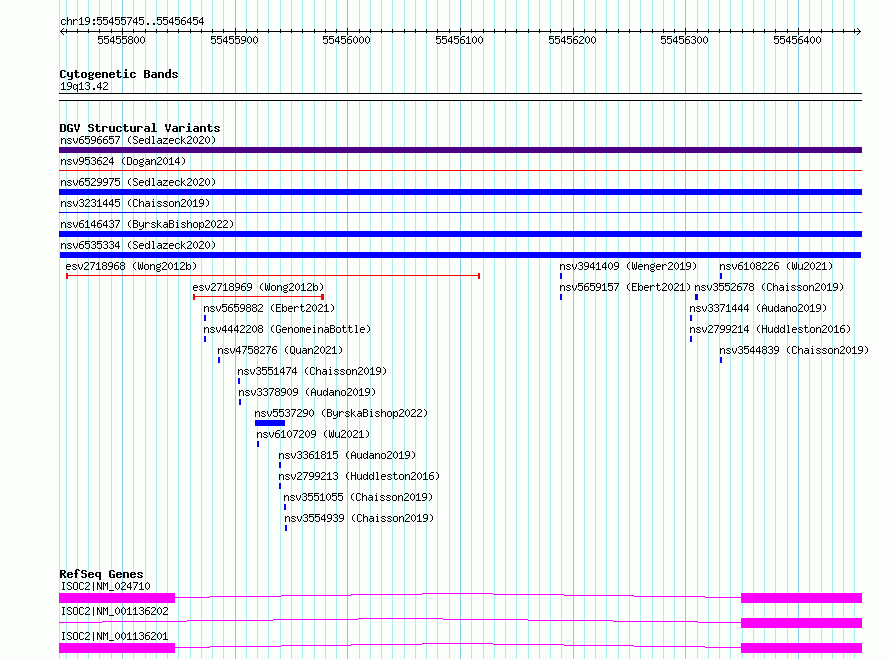
Task: Select the ISOC2|NM_001136201 transcript label
Action: (115, 636)
